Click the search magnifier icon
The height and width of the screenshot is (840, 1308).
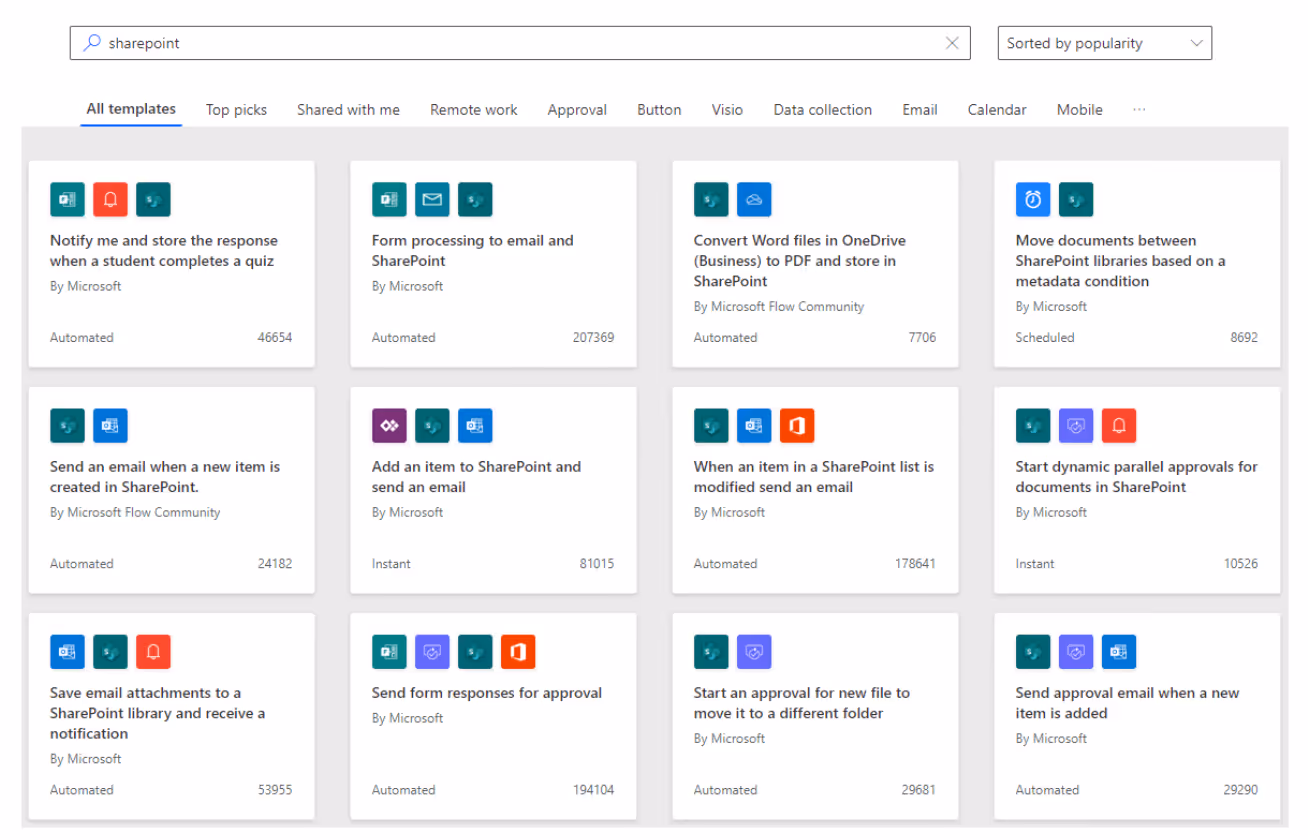click(91, 43)
